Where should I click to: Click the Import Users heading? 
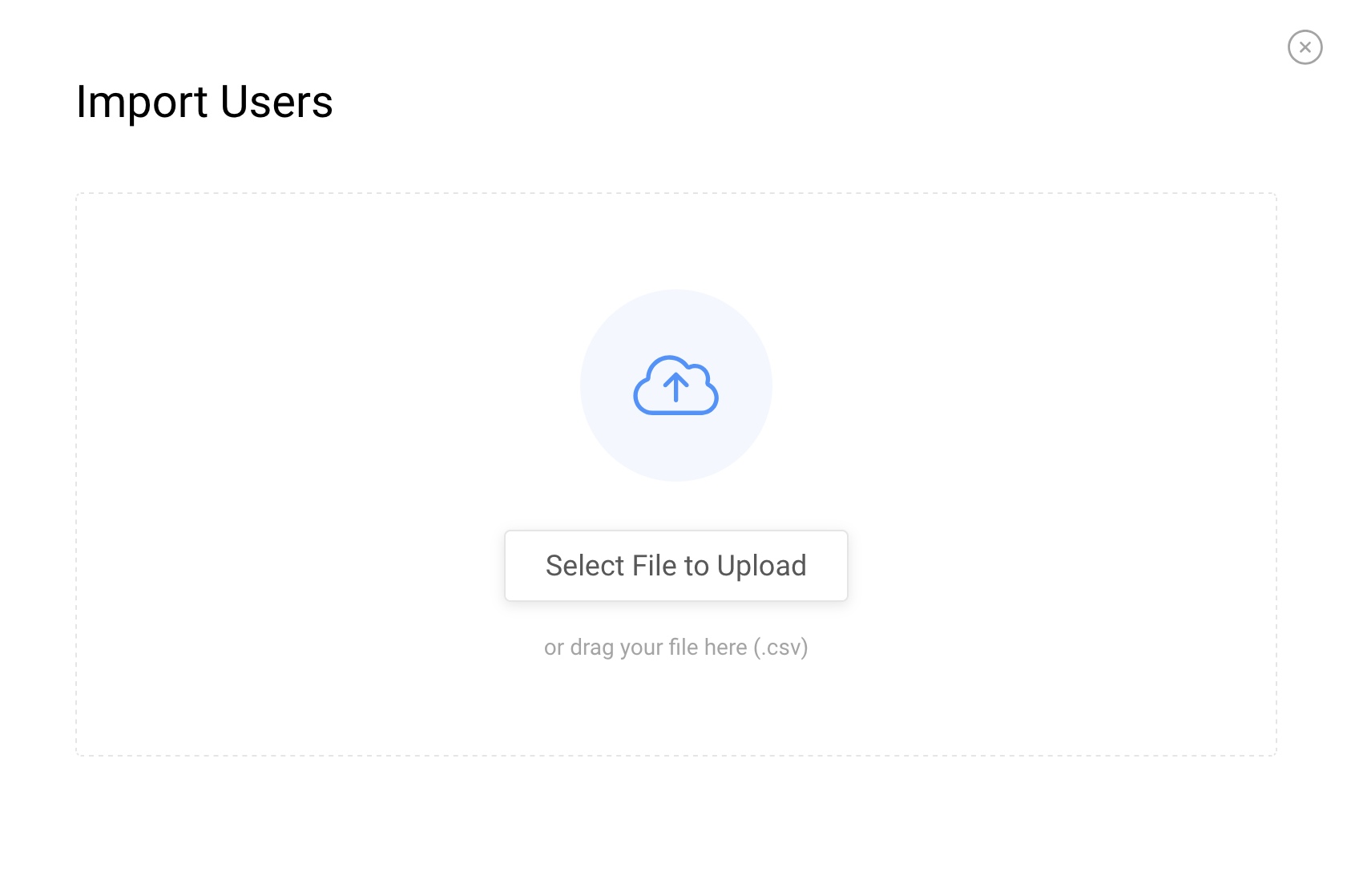coord(204,103)
